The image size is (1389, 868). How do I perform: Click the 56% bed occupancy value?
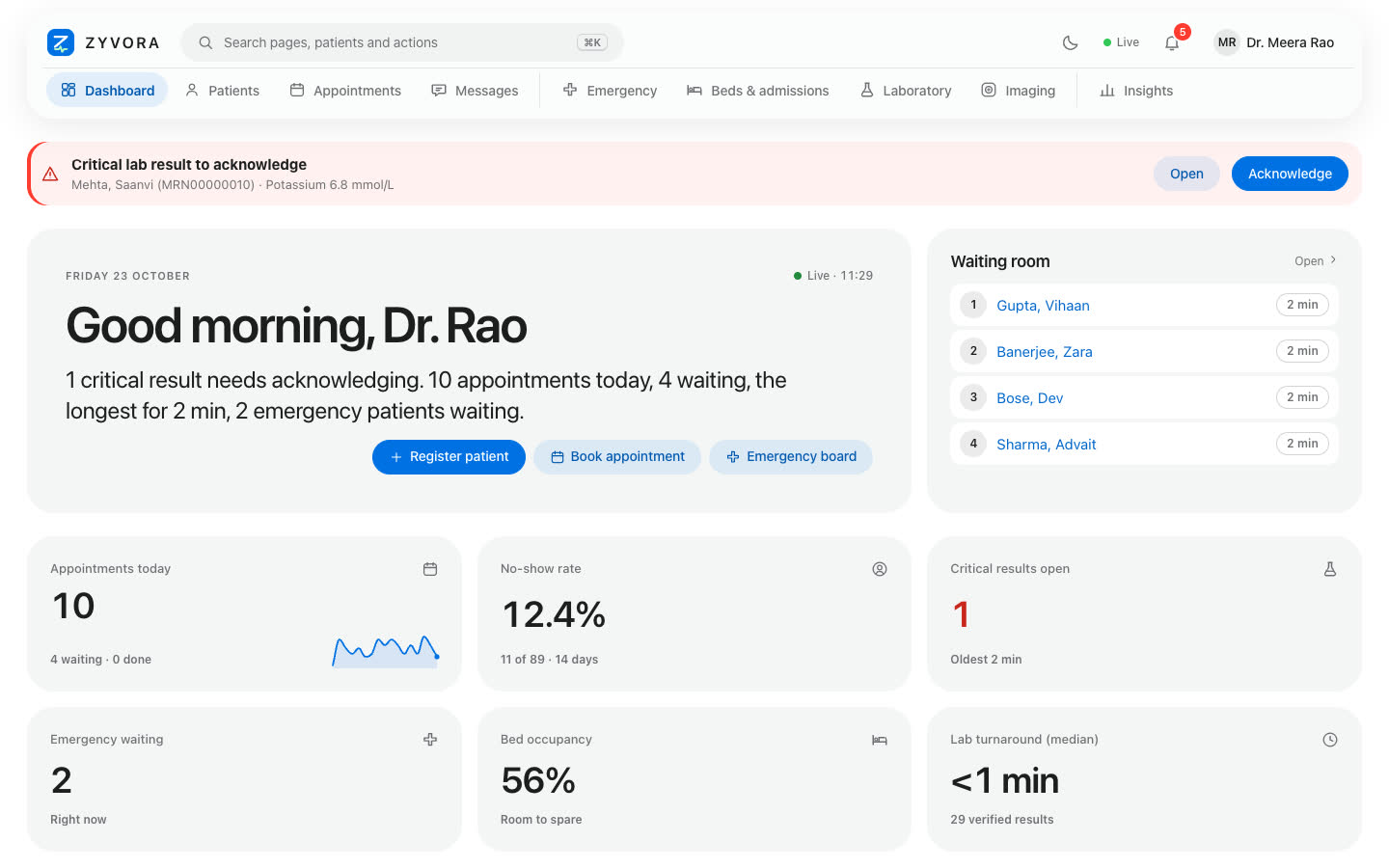pyautogui.click(x=538, y=780)
